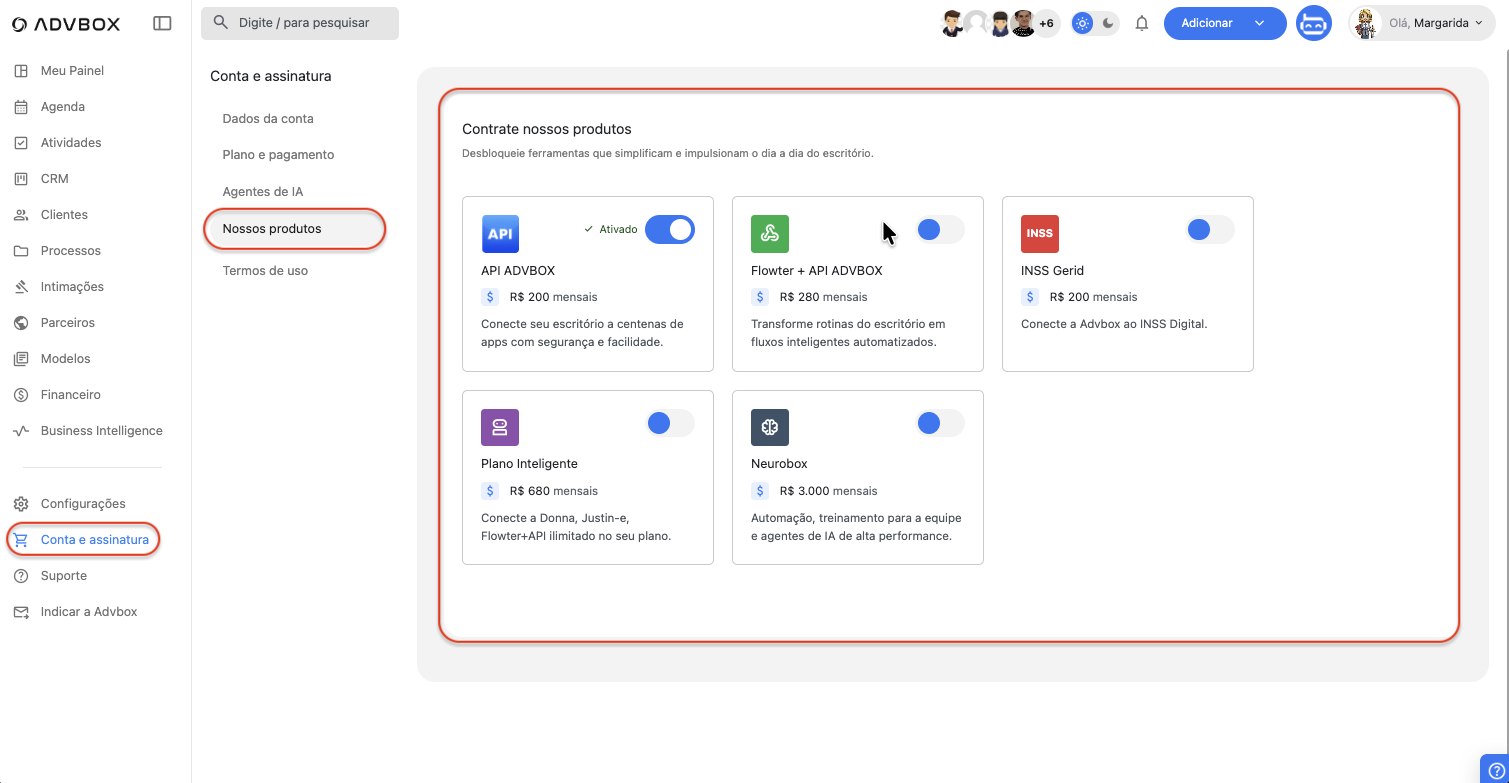Open Plano e pagamento section
Viewport: 1509px width, 783px height.
point(278,155)
